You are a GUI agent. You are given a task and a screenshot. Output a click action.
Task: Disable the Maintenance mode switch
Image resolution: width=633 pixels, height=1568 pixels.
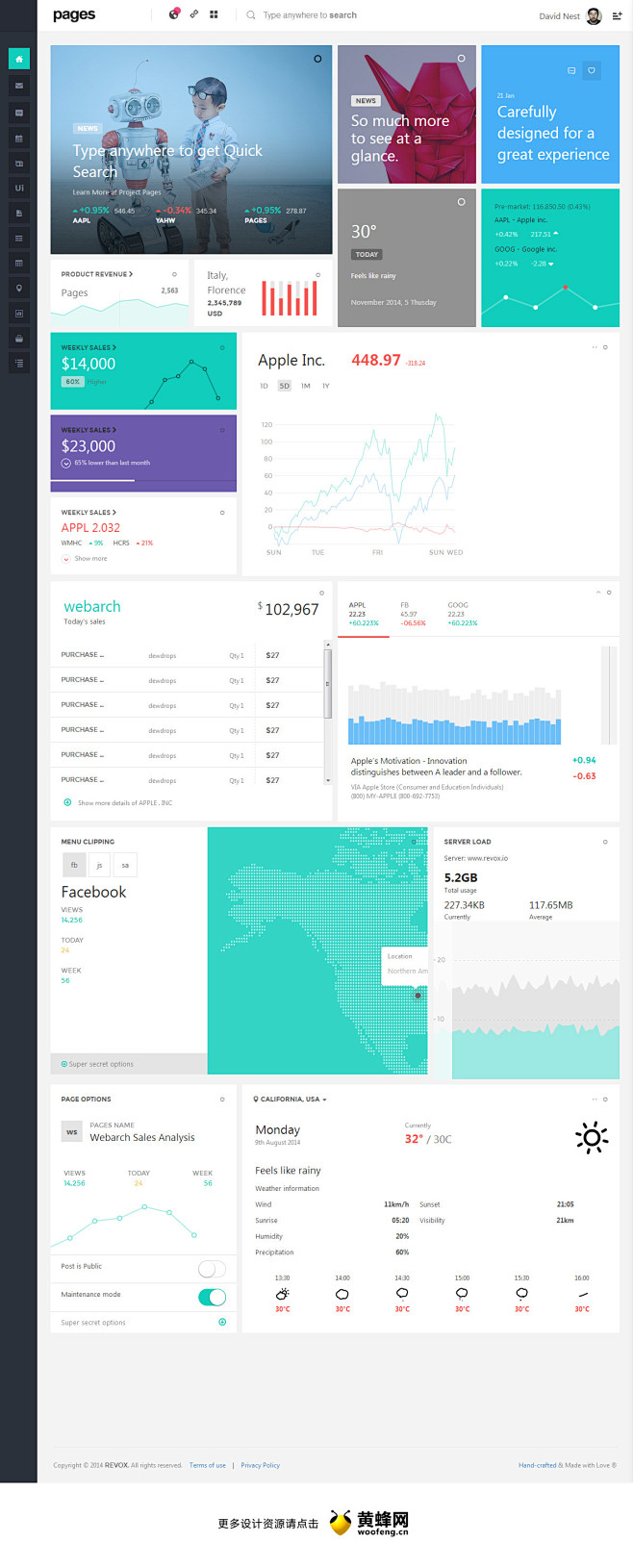(212, 1297)
